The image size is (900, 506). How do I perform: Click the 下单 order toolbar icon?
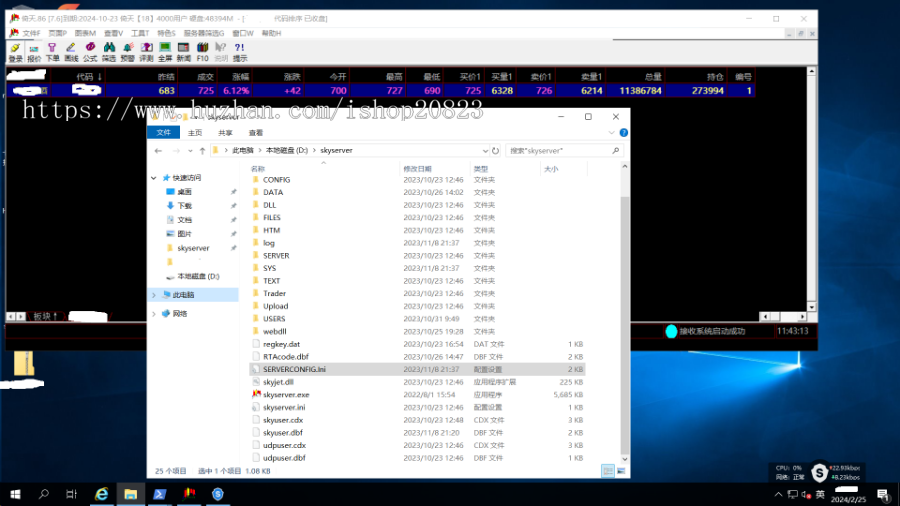pos(52,52)
